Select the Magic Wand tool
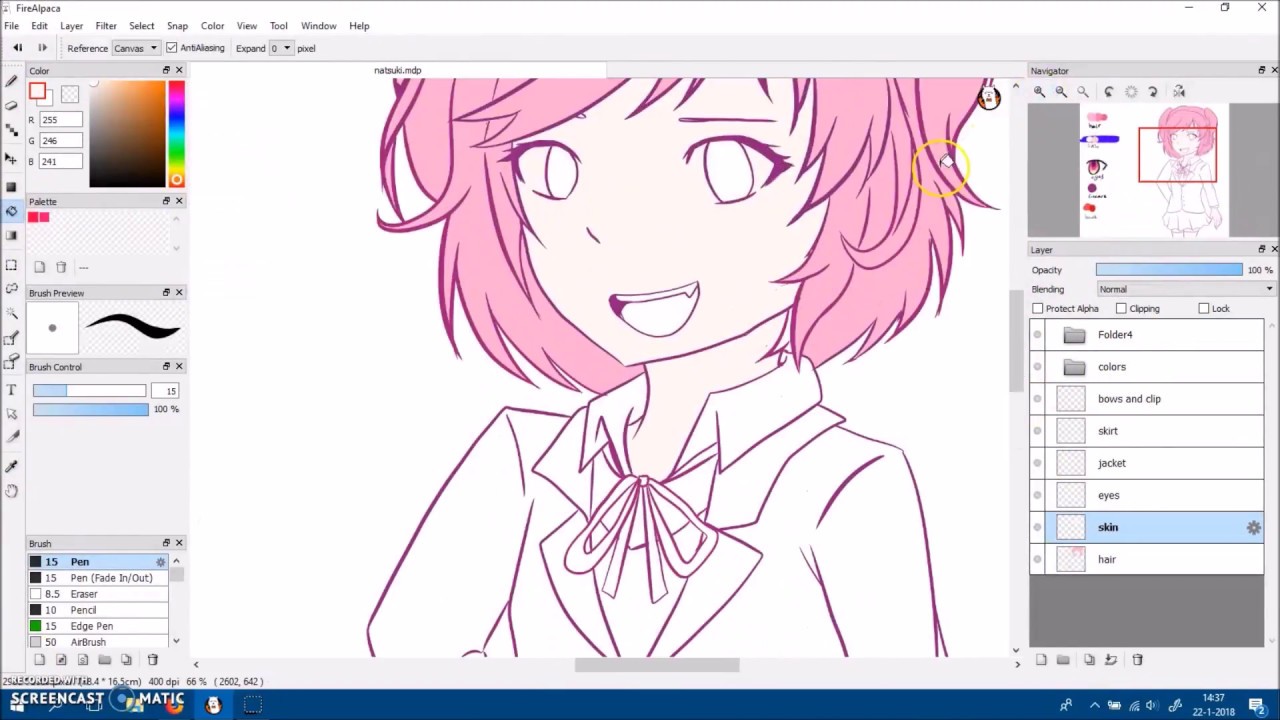This screenshot has height=720, width=1280. 11,313
